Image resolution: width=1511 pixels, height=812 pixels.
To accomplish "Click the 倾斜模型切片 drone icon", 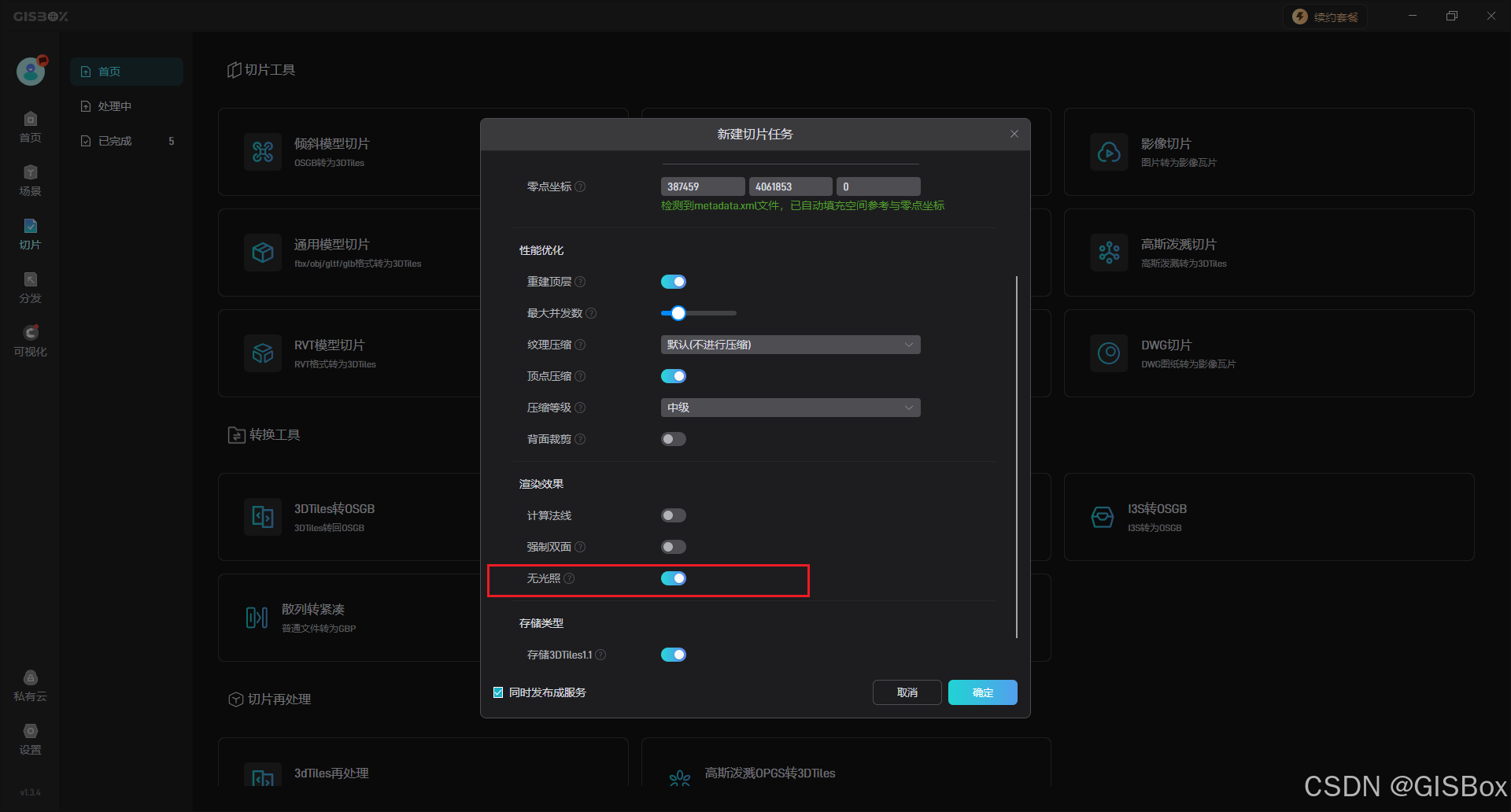I will (x=263, y=152).
